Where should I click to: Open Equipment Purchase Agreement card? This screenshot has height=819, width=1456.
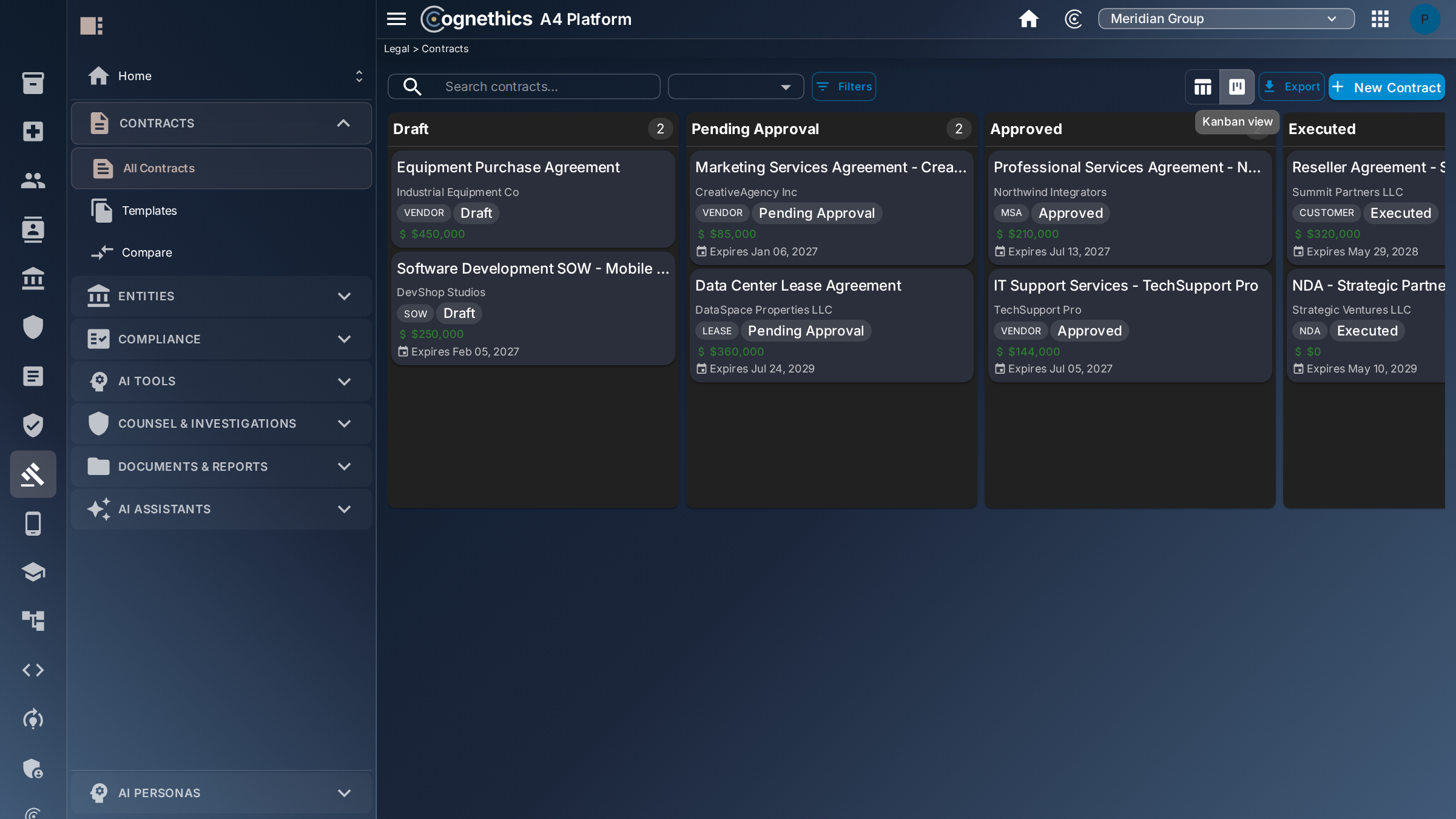pyautogui.click(x=533, y=198)
